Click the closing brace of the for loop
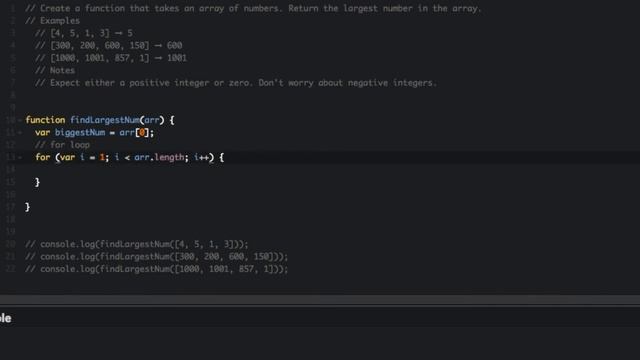This screenshot has width=640, height=360. click(38, 182)
